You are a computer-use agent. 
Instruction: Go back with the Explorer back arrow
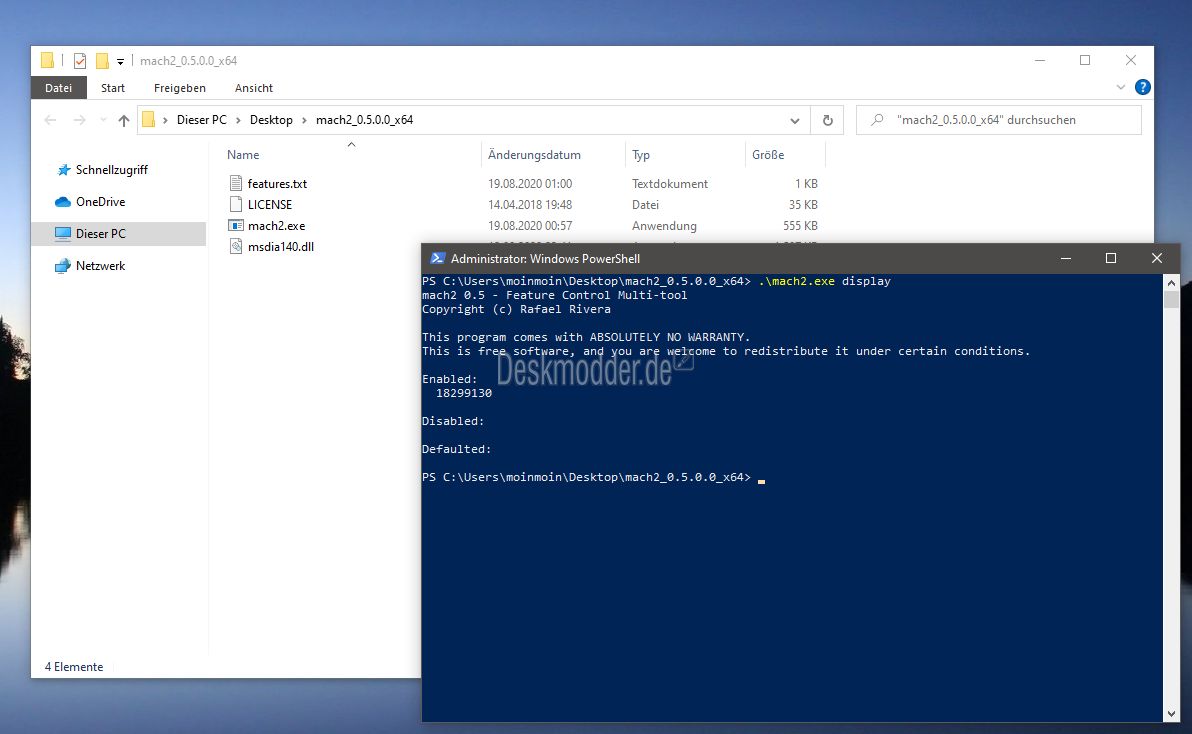point(50,120)
